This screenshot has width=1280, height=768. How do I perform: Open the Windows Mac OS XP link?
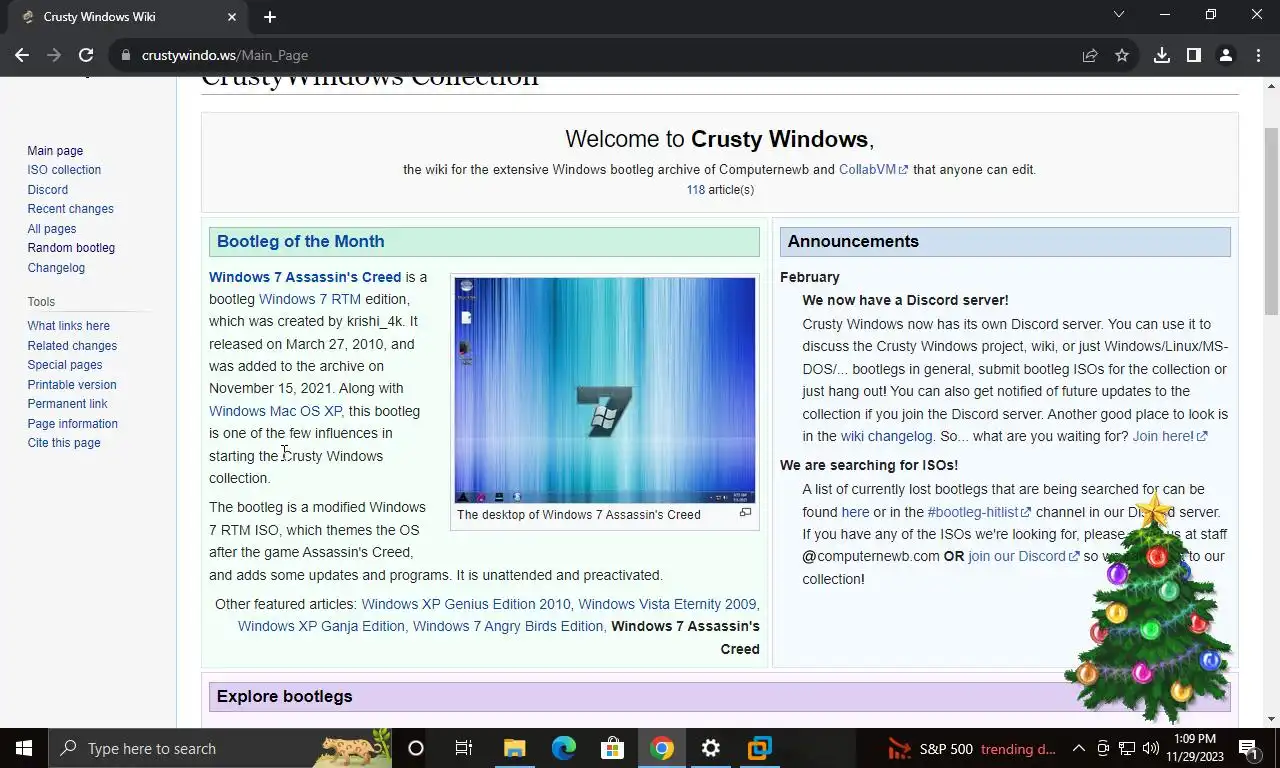tap(275, 411)
